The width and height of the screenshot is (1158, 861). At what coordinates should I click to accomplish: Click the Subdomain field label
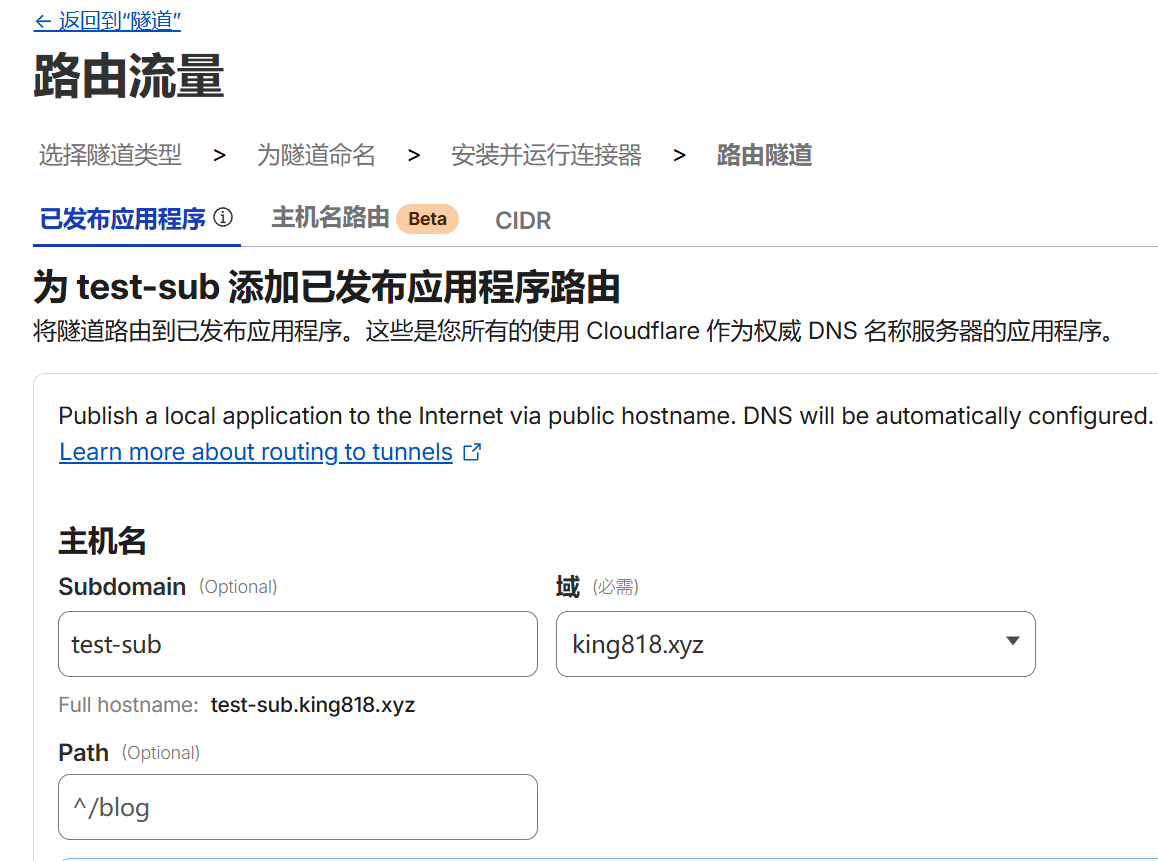pyautogui.click(x=122, y=587)
